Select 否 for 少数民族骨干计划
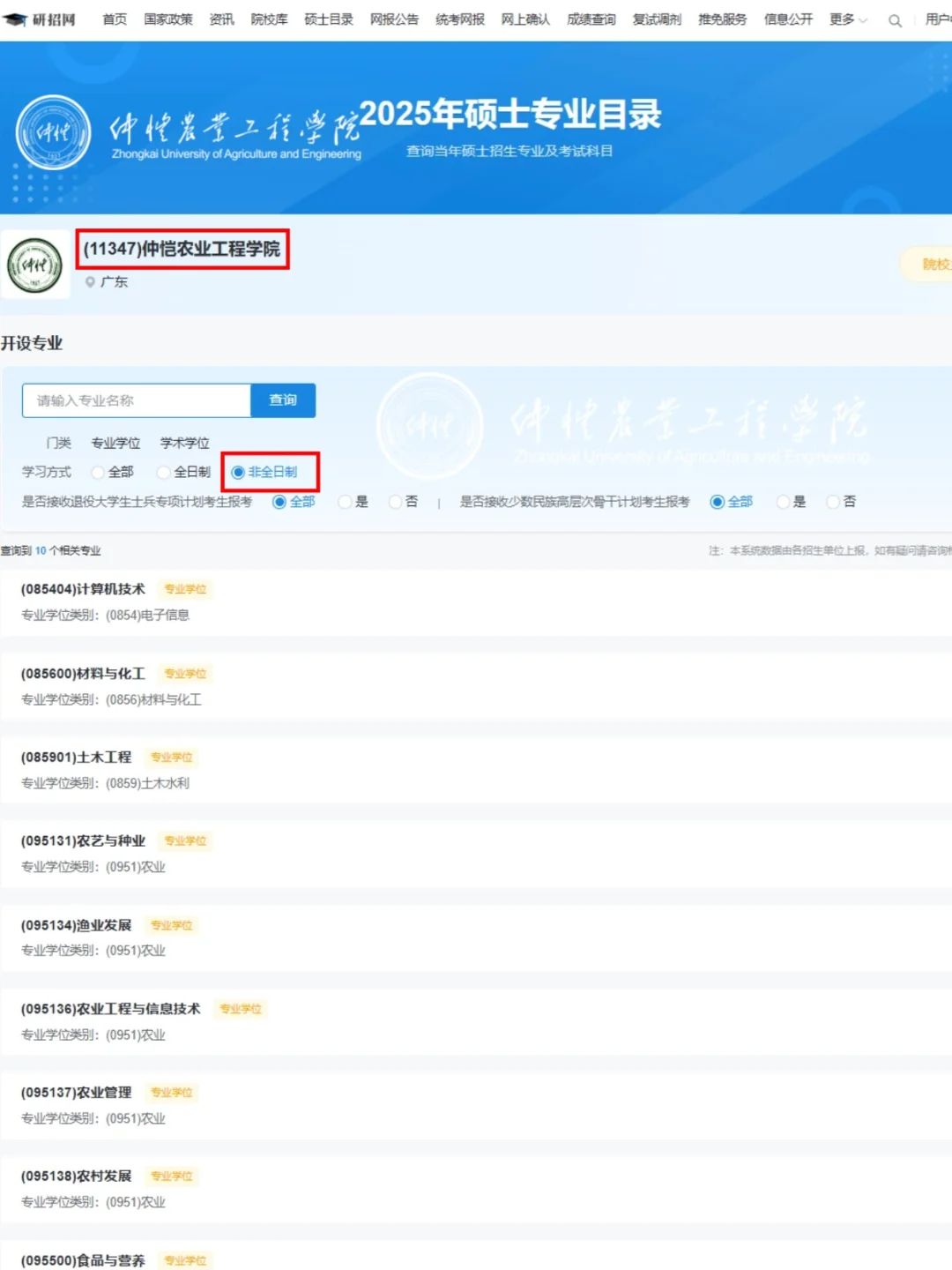The height and width of the screenshot is (1270, 952). (833, 502)
